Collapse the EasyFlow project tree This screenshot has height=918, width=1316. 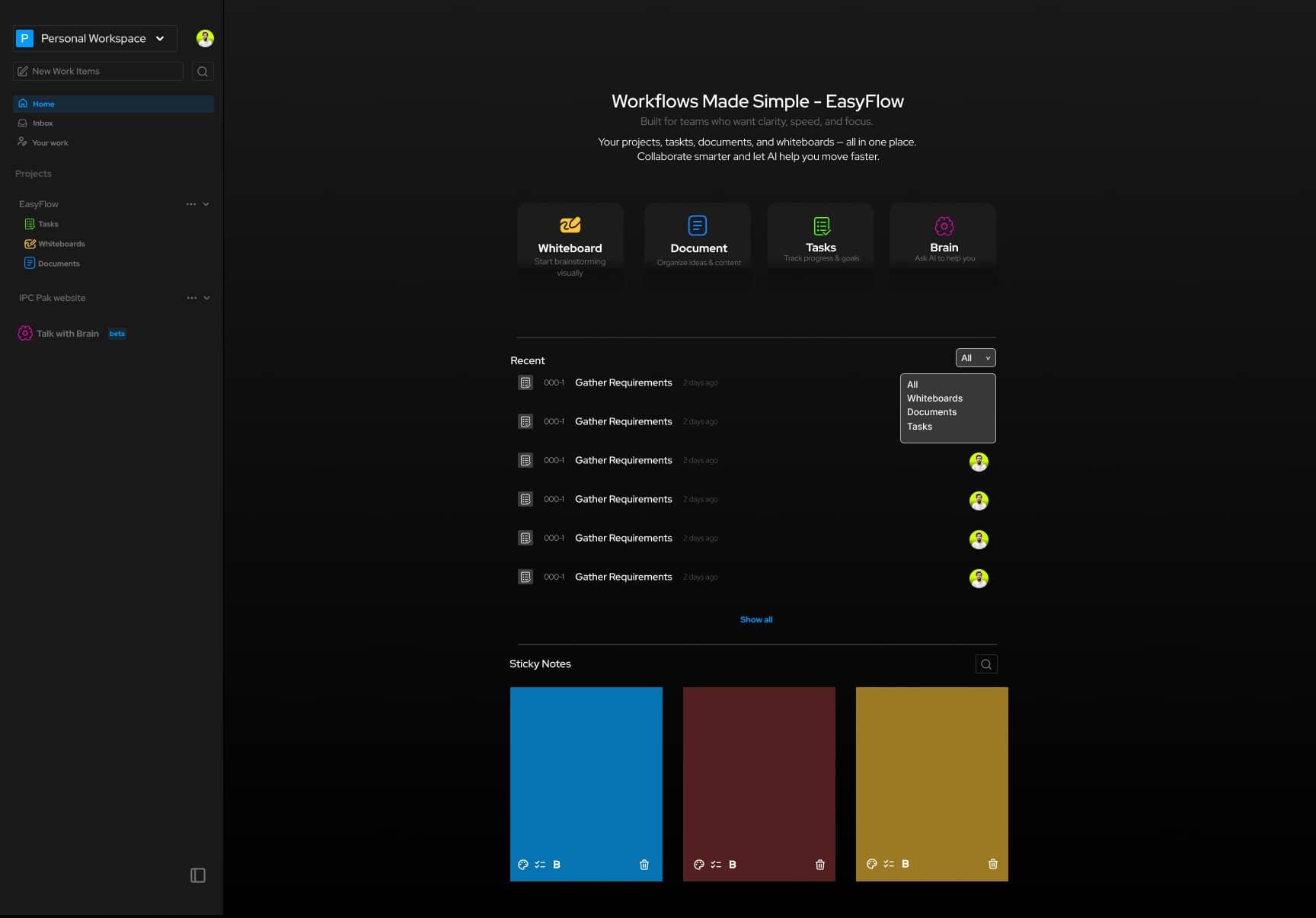coord(206,204)
